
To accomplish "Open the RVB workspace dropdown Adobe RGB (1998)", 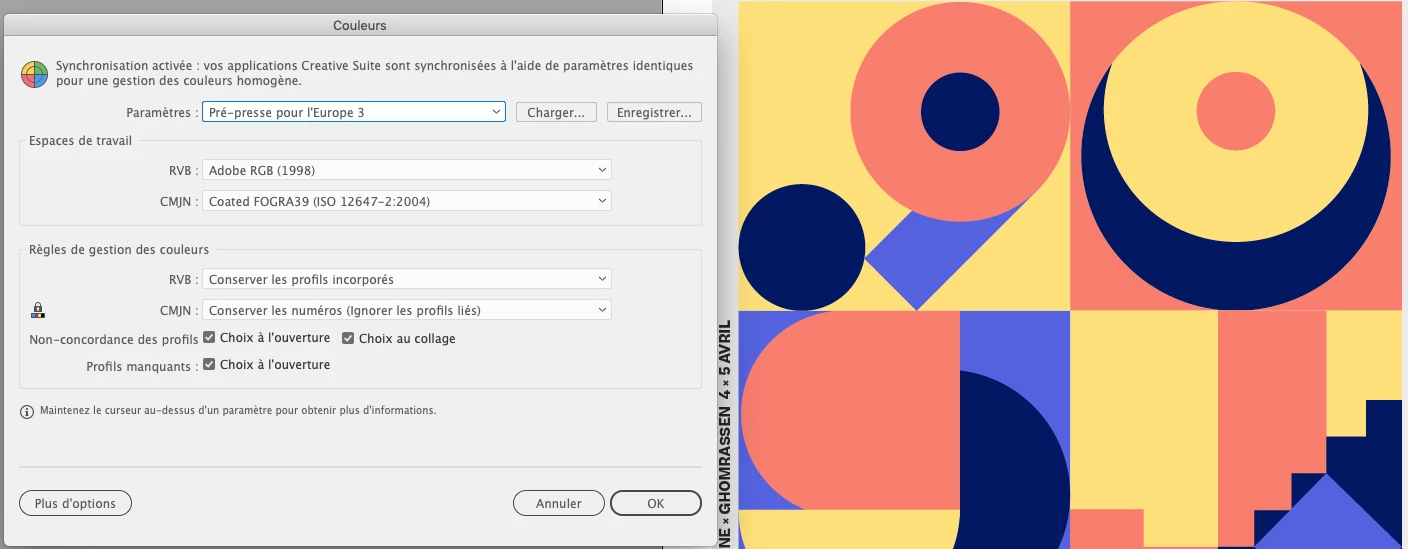I will click(x=407, y=171).
